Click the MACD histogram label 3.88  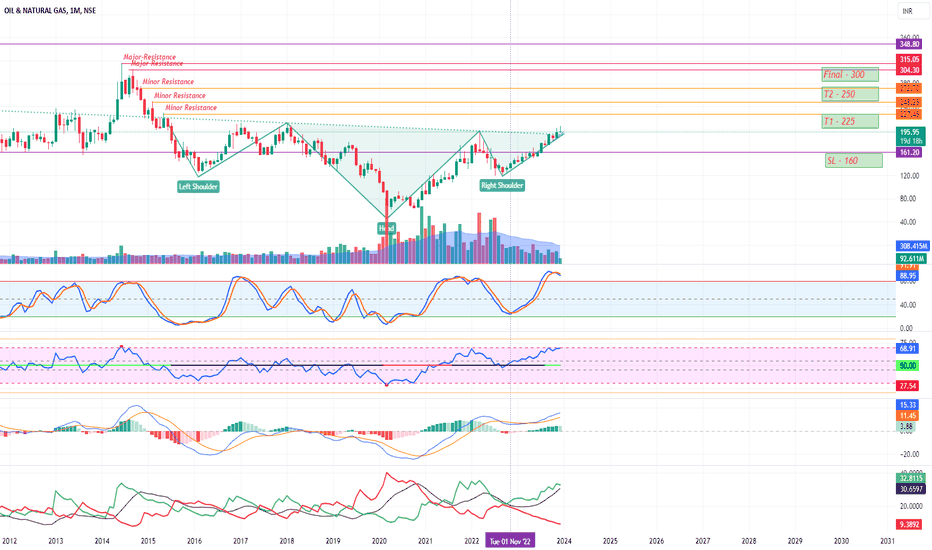coord(906,426)
